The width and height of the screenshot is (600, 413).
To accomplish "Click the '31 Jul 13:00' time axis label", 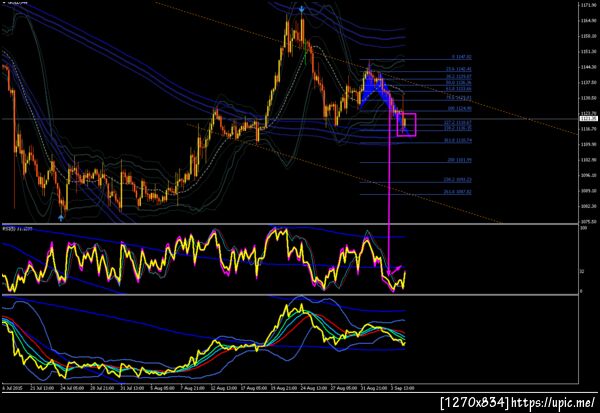I will tap(132, 388).
